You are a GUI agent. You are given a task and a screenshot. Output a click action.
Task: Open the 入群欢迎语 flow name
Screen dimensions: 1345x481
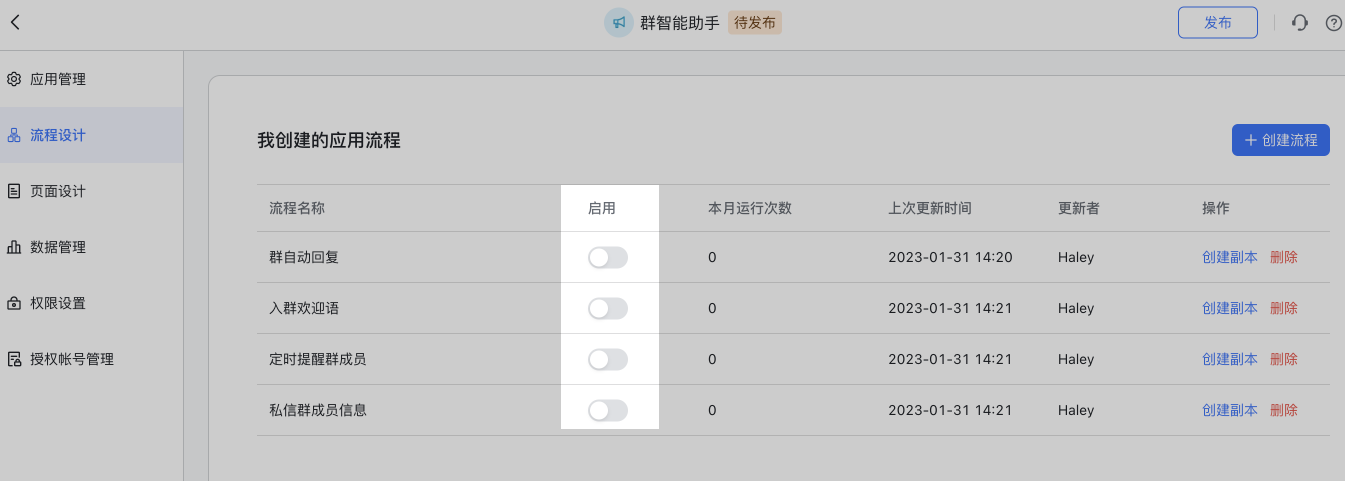(304, 308)
